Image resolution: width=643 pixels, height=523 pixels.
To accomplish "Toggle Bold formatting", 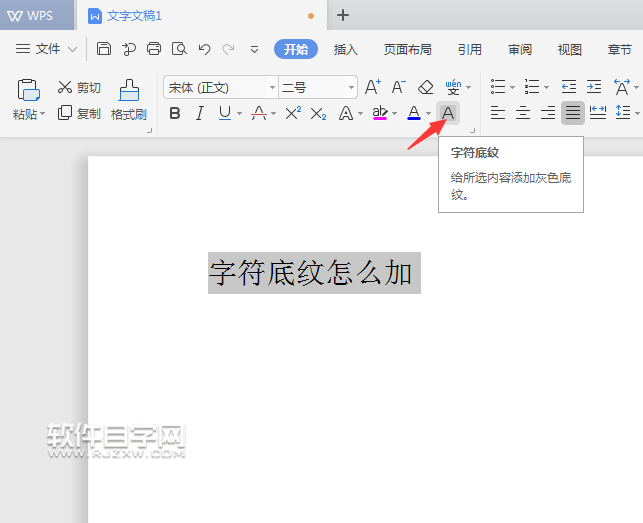I will click(175, 113).
